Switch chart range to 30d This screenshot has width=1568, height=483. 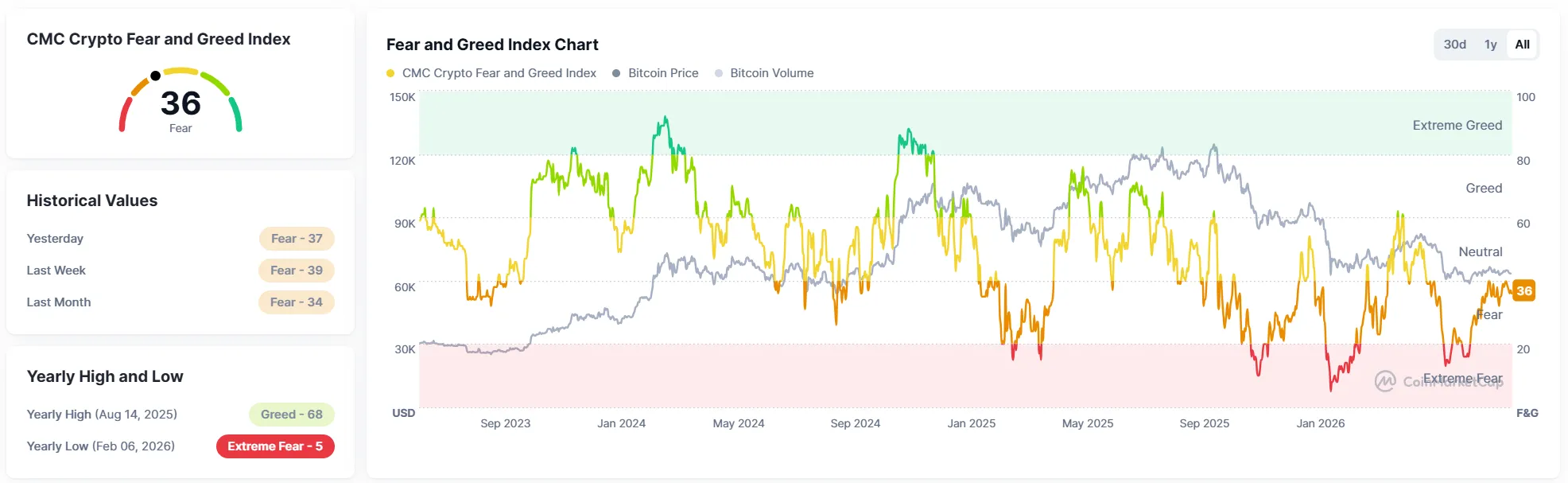coord(1454,45)
